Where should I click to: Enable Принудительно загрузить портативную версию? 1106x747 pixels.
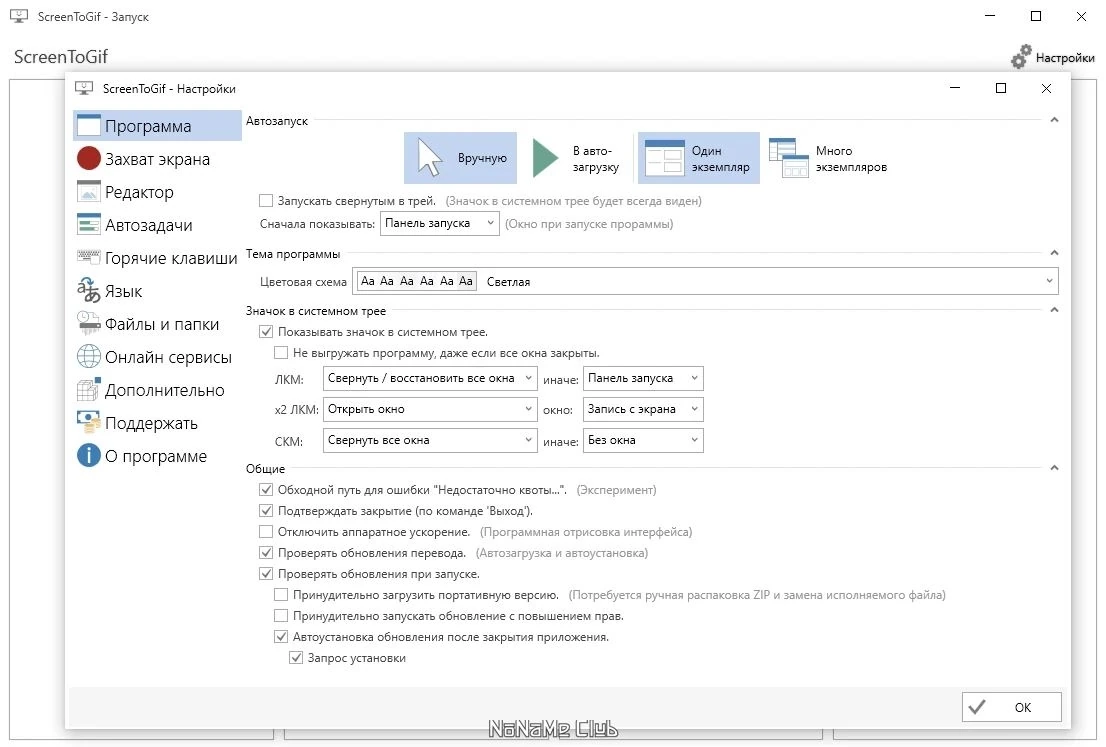281,595
